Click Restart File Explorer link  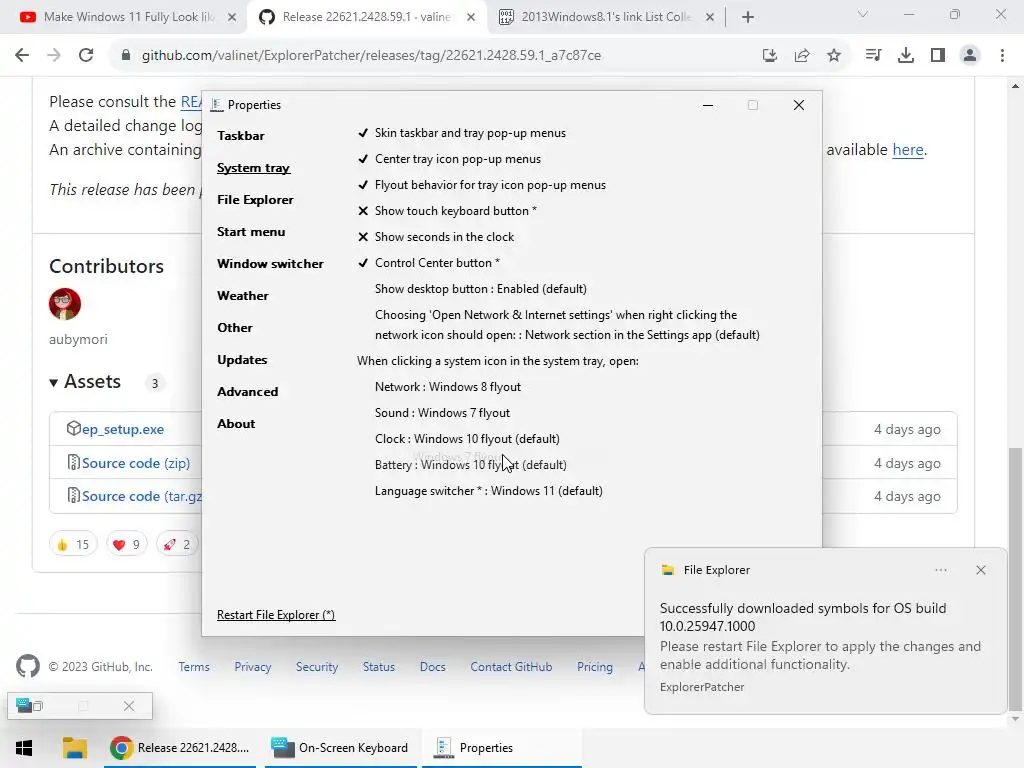(276, 615)
